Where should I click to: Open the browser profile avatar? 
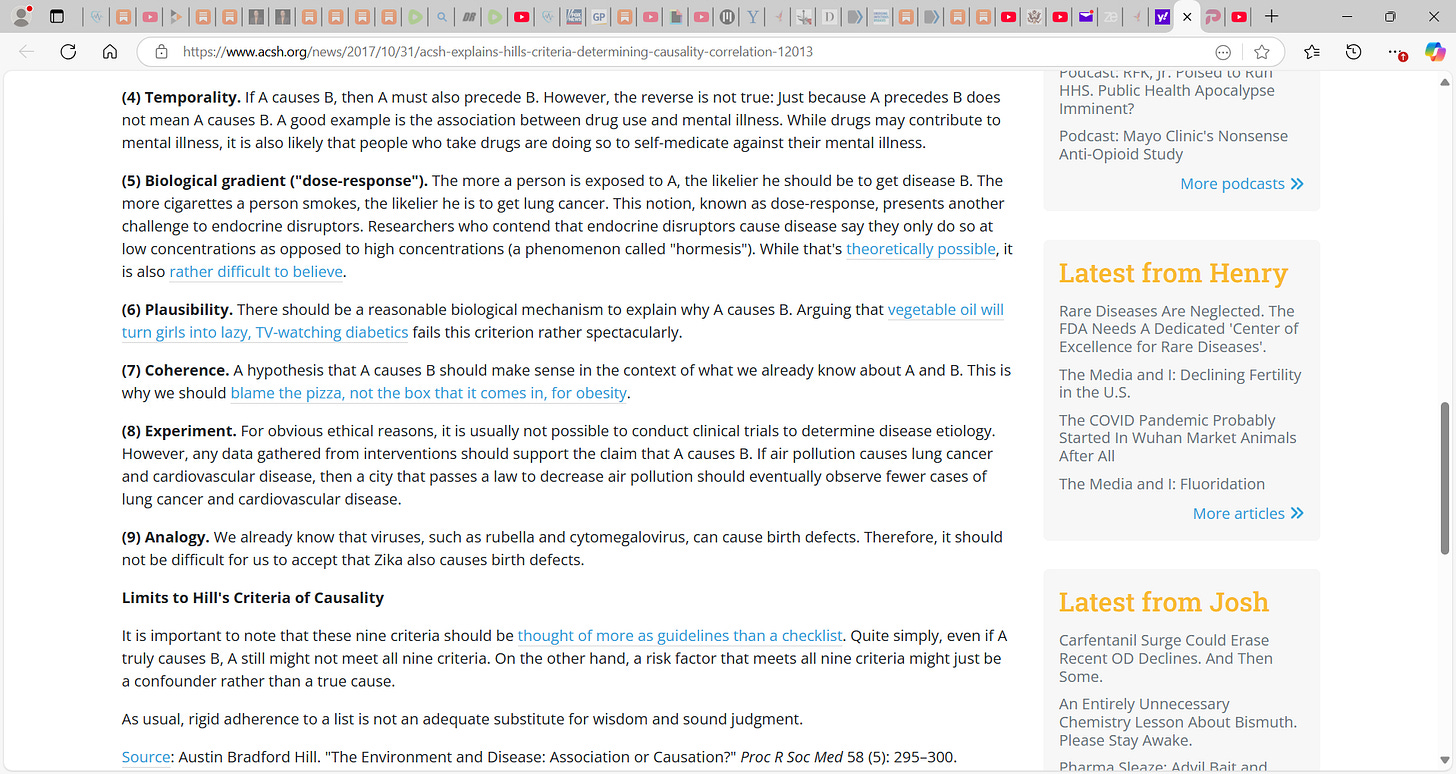coord(21,17)
